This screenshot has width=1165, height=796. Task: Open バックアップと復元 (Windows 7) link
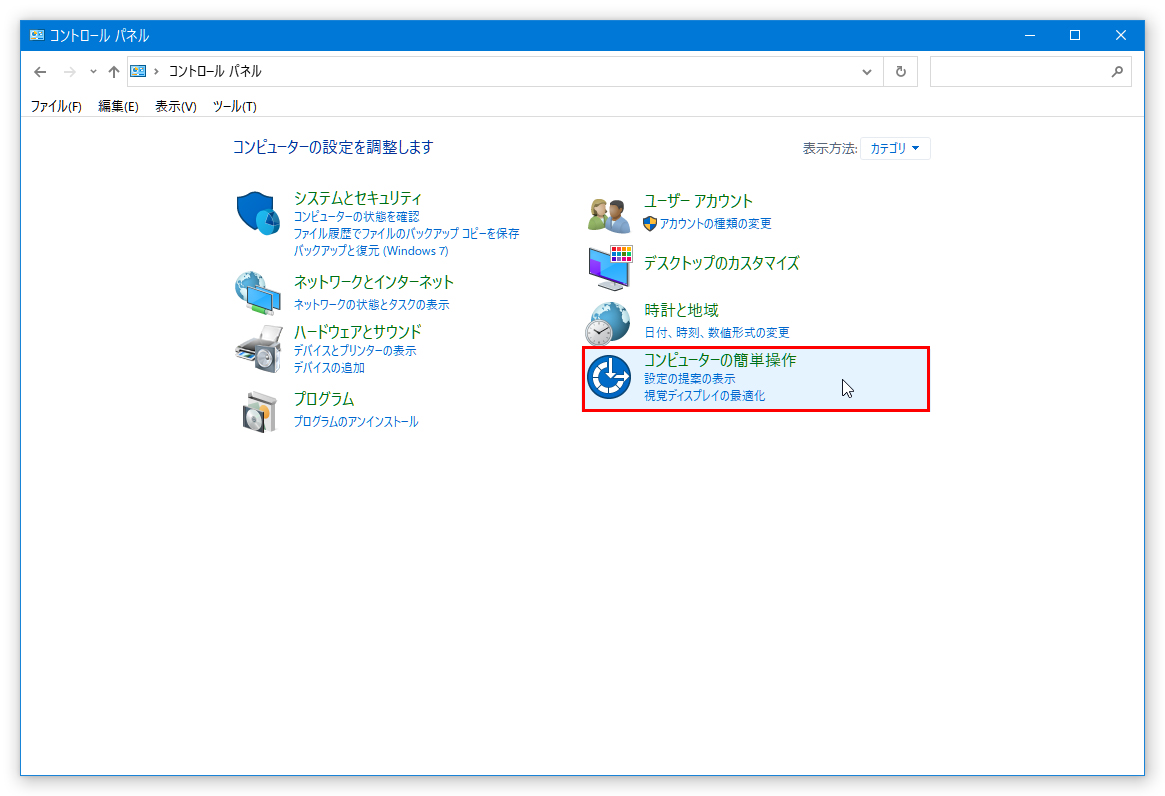tap(371, 251)
